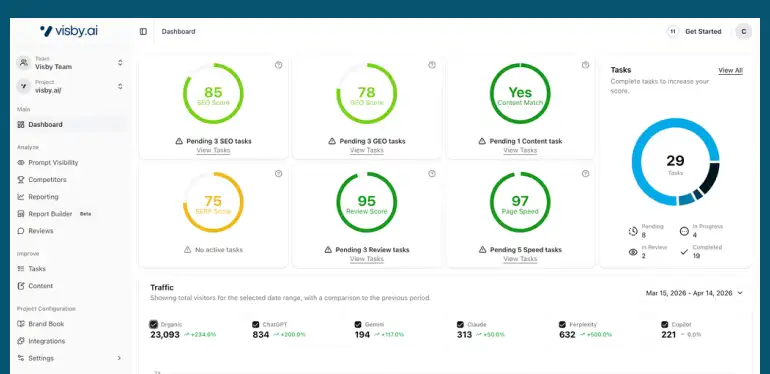The width and height of the screenshot is (770, 374).
Task: Uncheck the Organic traffic checkbox
Action: (154, 324)
